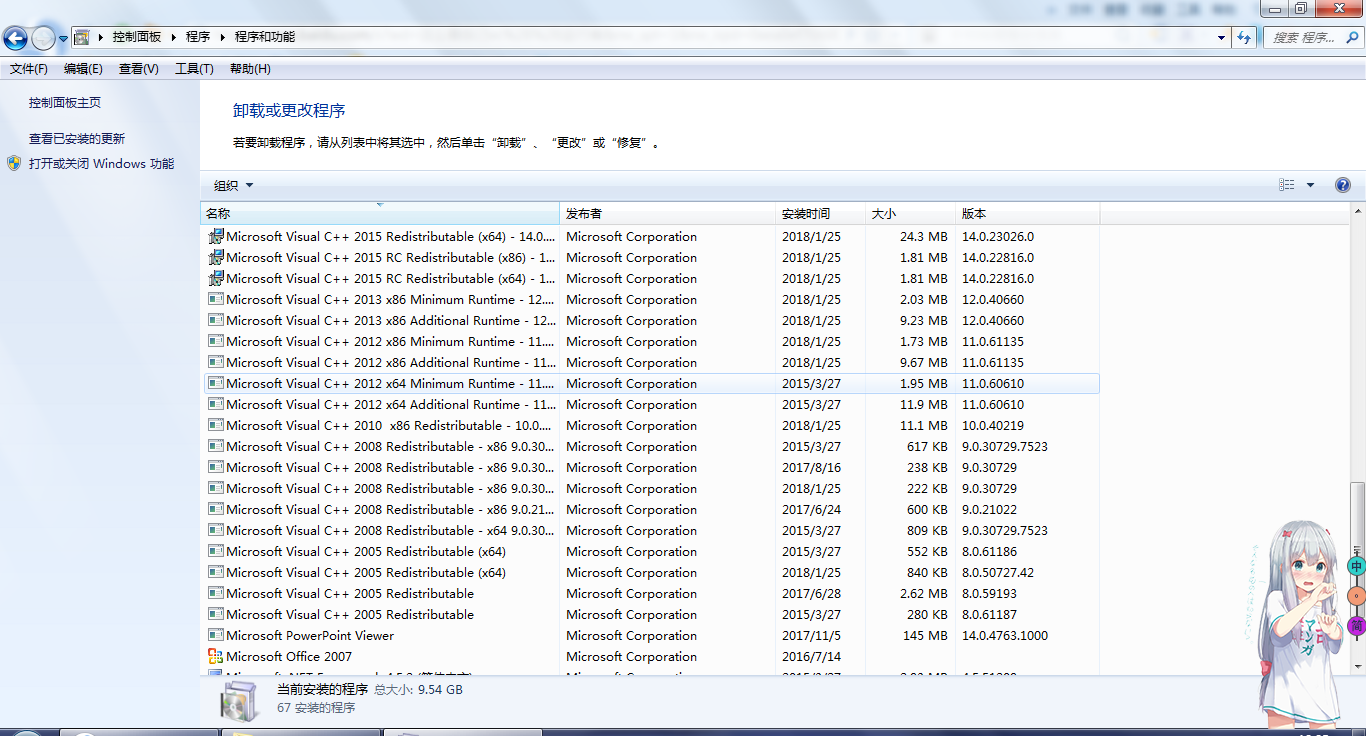1366x736 pixels.
Task: Click icon of Visual C++ 2012 x64 Additional Runtime
Action: (x=216, y=405)
